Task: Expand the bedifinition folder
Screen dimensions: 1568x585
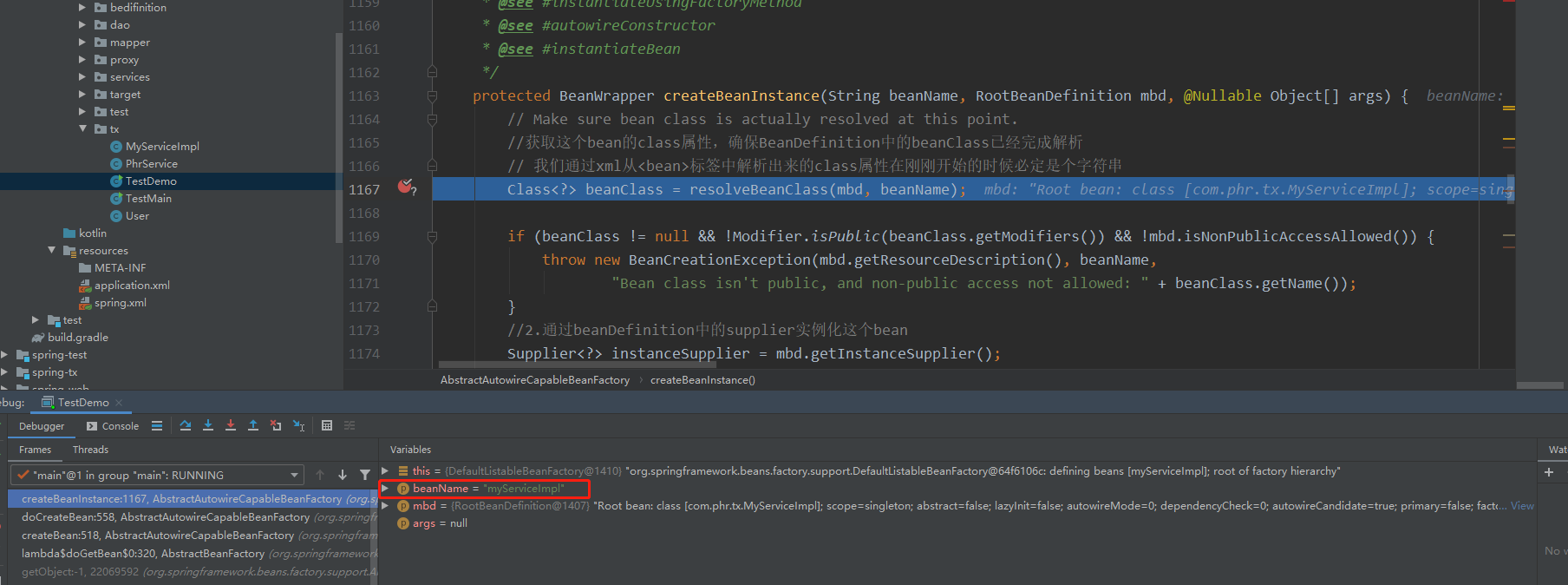Action: pyautogui.click(x=82, y=7)
